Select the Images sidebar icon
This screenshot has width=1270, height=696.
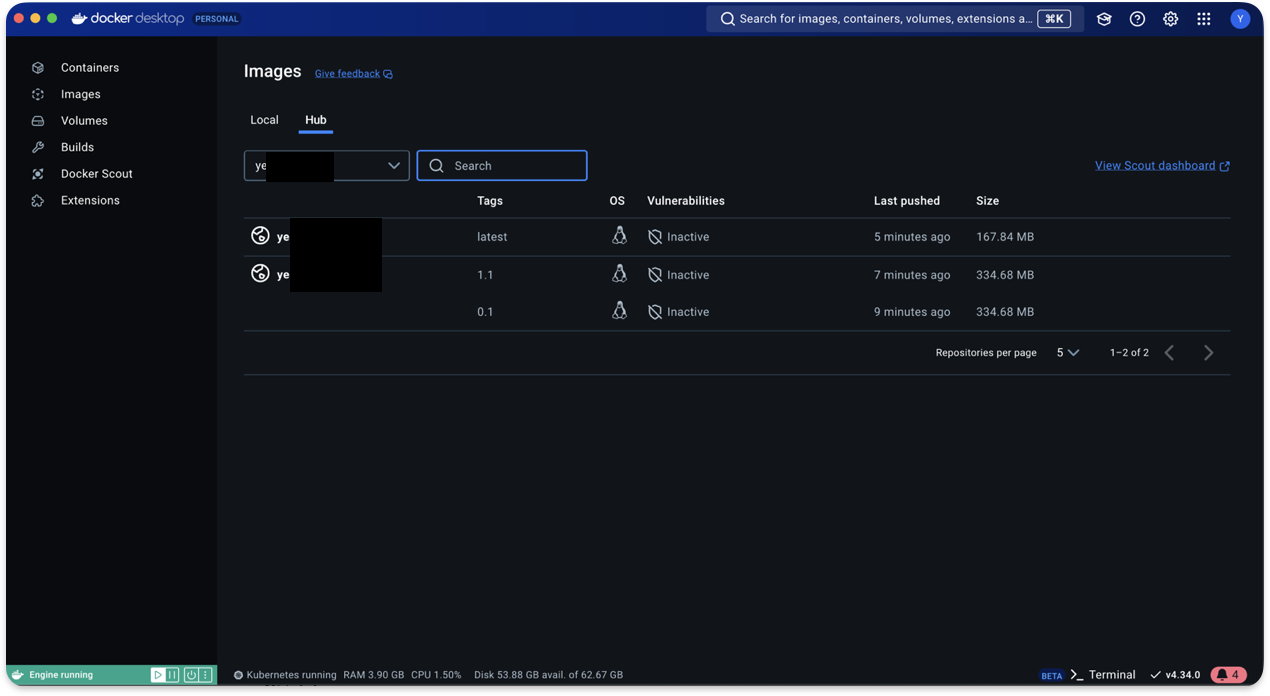coord(38,94)
